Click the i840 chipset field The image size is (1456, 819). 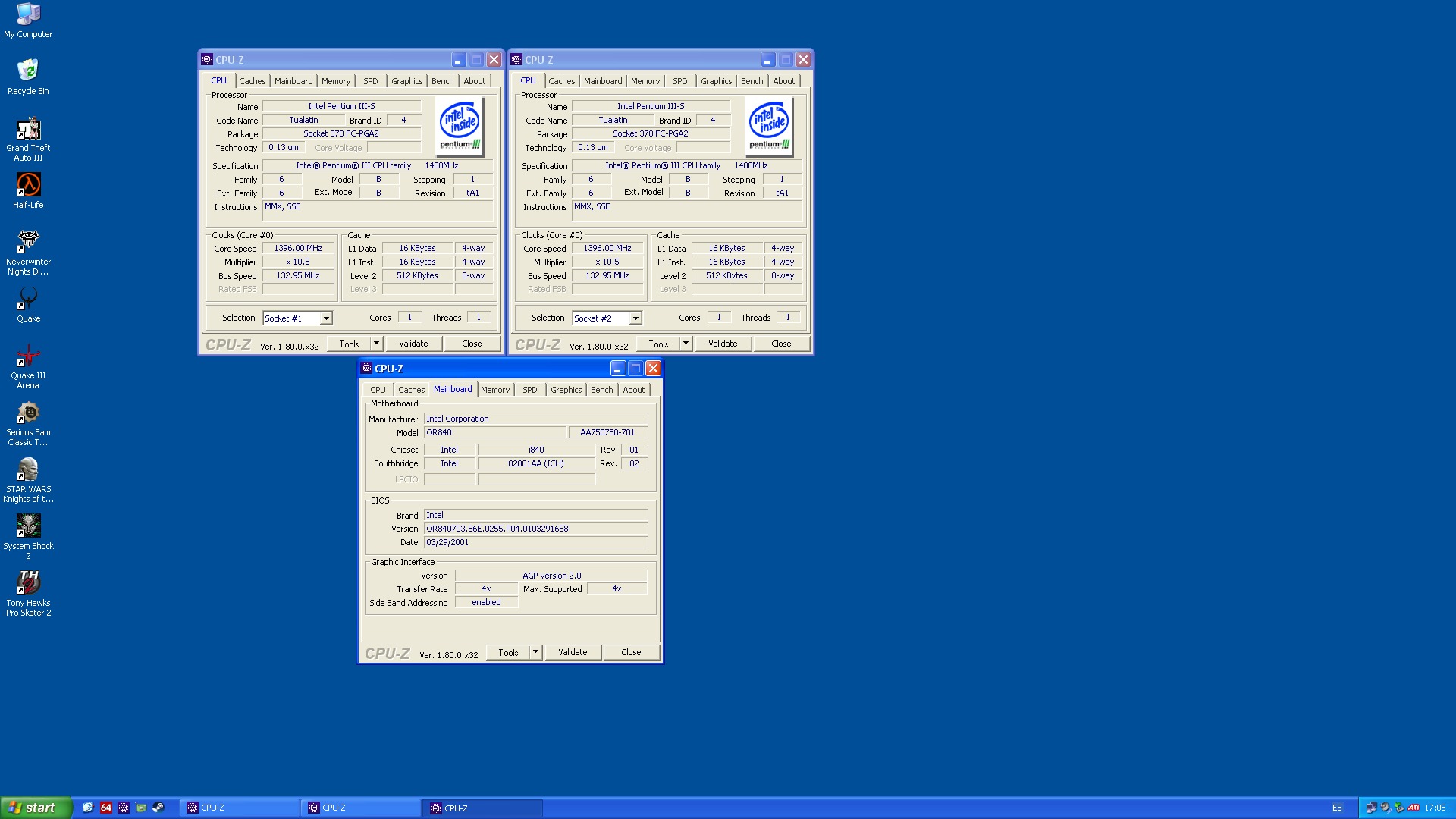coord(536,450)
